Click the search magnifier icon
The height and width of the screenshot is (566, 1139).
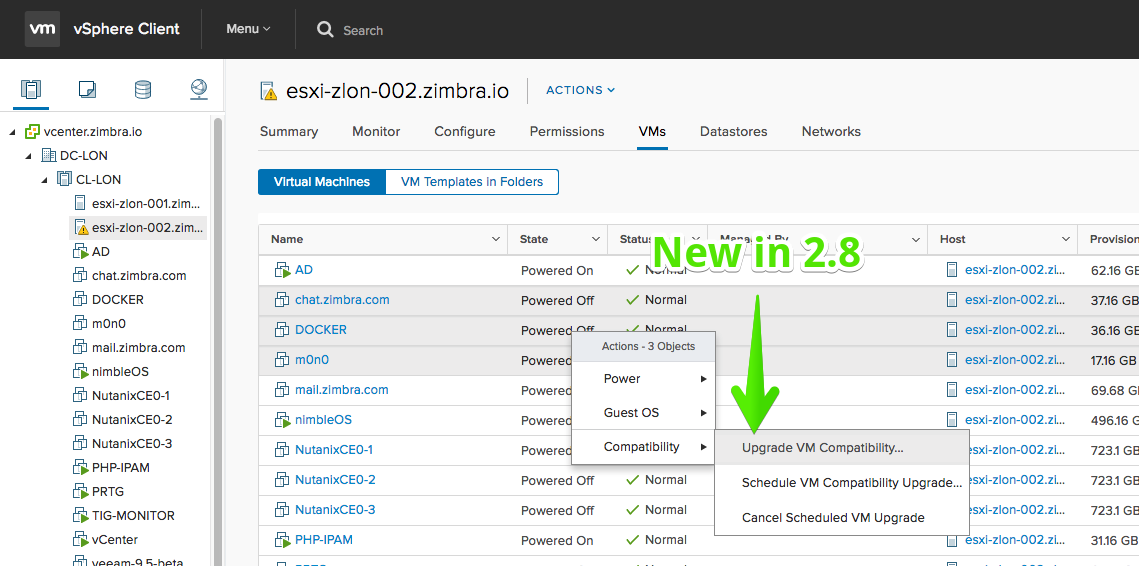325,29
